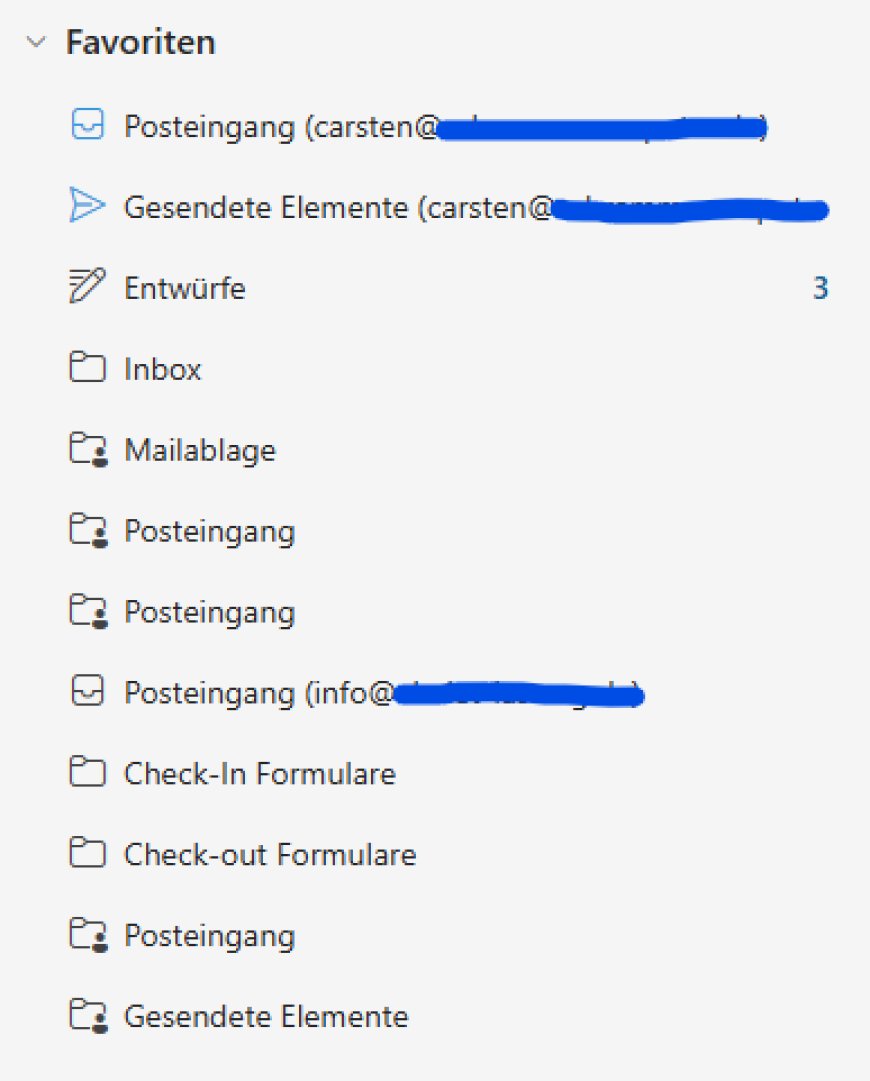
Task: Click the inbox tray icon beside info@ Posteingang
Action: [88, 692]
